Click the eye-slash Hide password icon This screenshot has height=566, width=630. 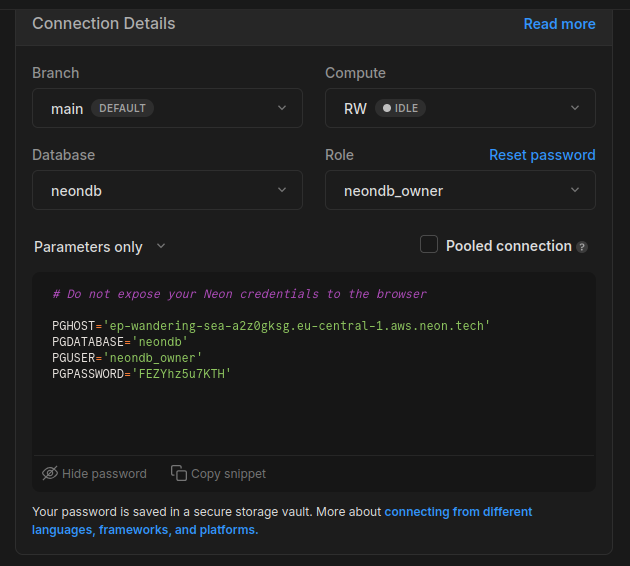[50, 473]
